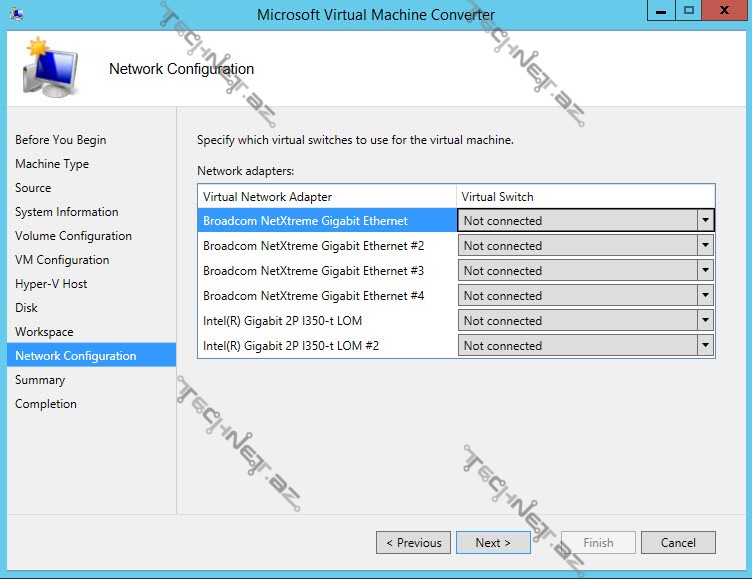
Task: Open Virtual Switch dropdown for Broadcom NetXtreme Gigabit Ethernet
Action: tap(705, 221)
